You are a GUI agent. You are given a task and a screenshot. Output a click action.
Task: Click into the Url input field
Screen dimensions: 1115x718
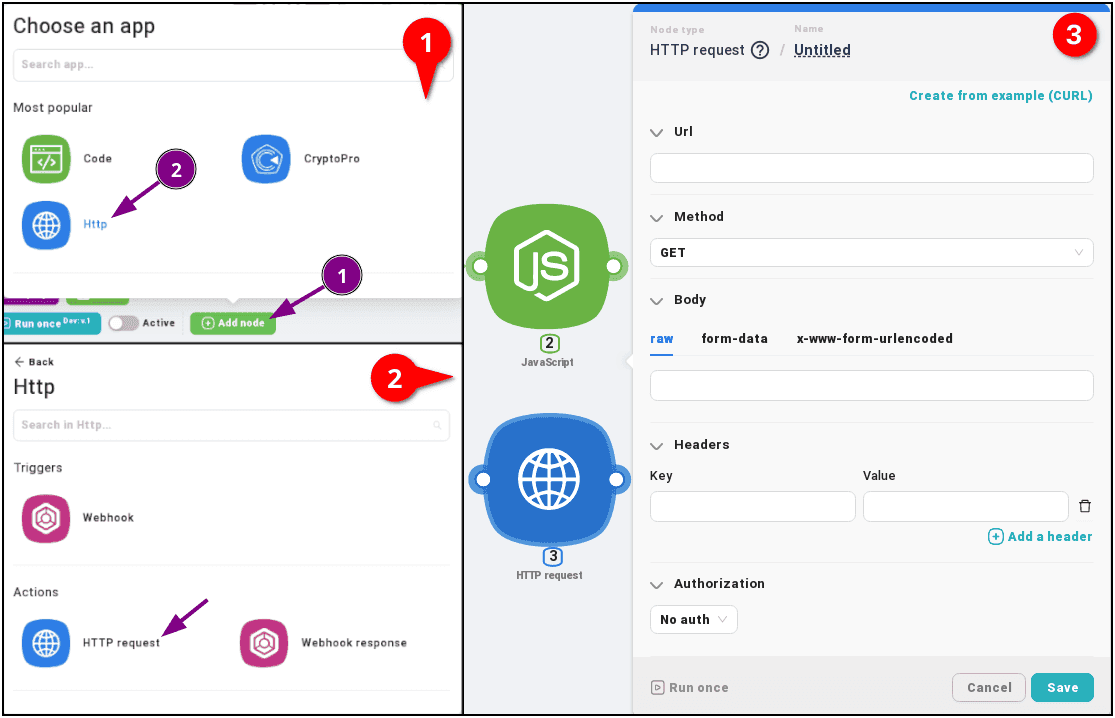pyautogui.click(x=871, y=168)
